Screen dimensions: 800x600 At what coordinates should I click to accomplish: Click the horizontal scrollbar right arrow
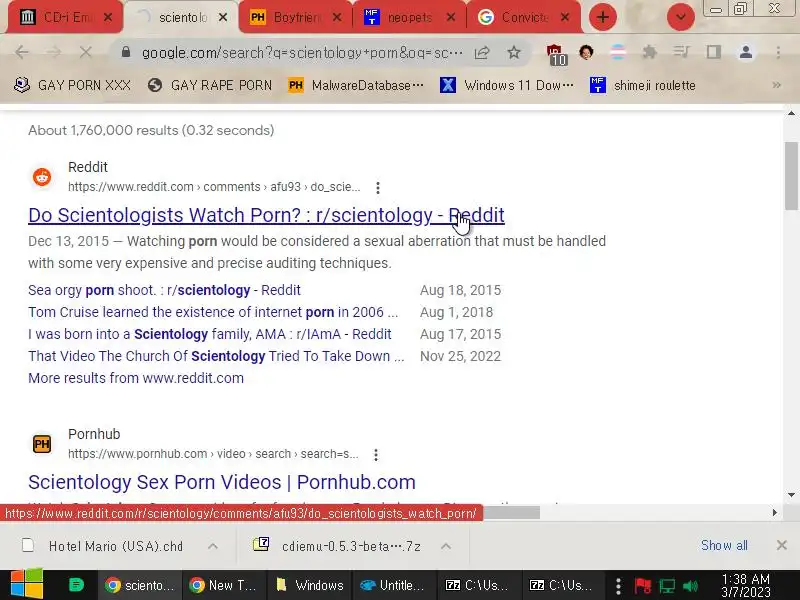pyautogui.click(x=775, y=512)
